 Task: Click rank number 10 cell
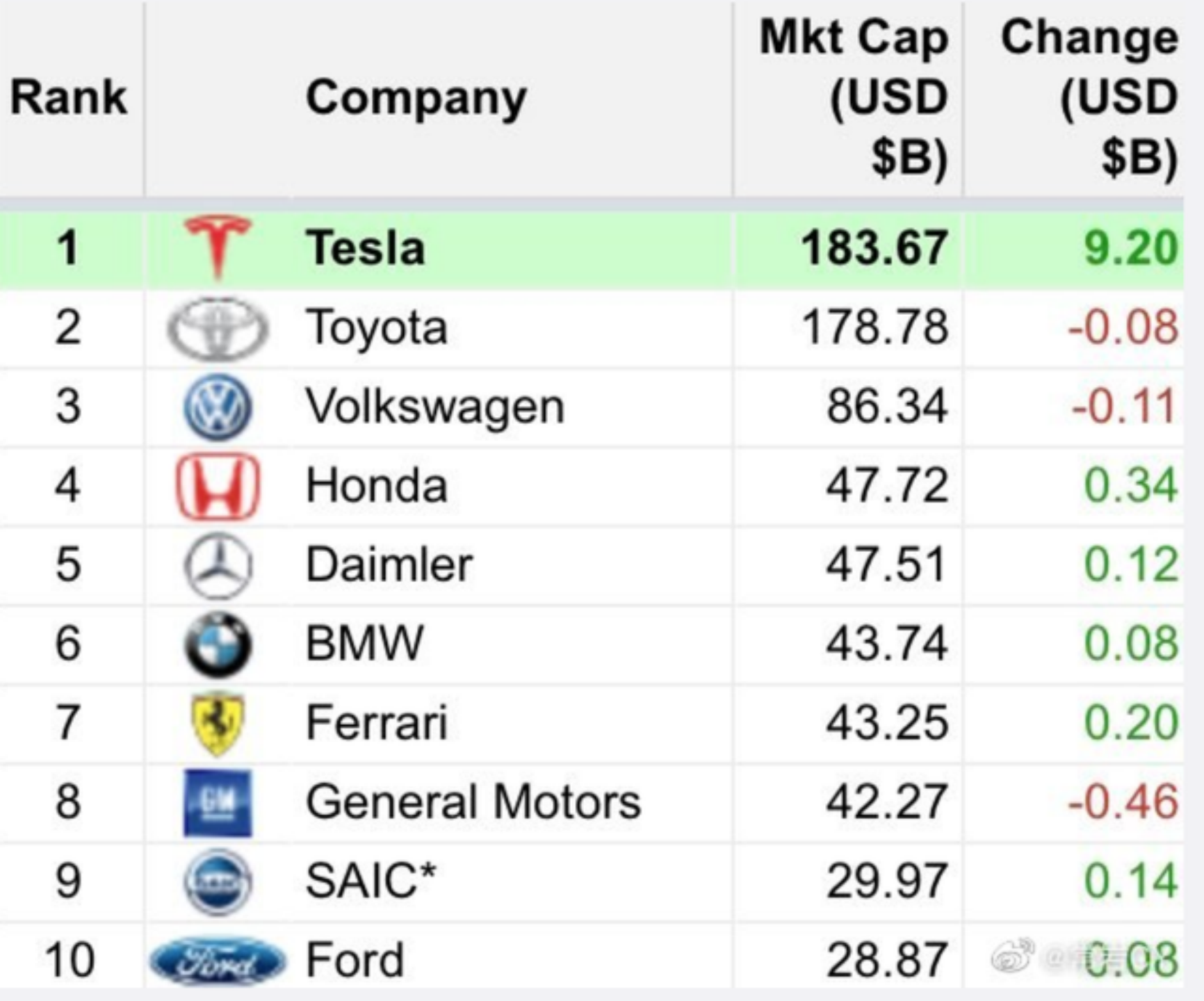69,961
